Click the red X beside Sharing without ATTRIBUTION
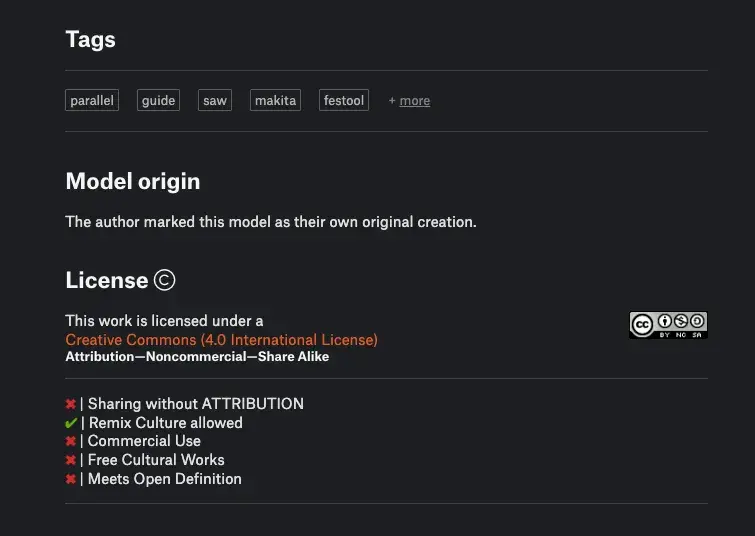The height and width of the screenshot is (536, 755). (x=71, y=404)
